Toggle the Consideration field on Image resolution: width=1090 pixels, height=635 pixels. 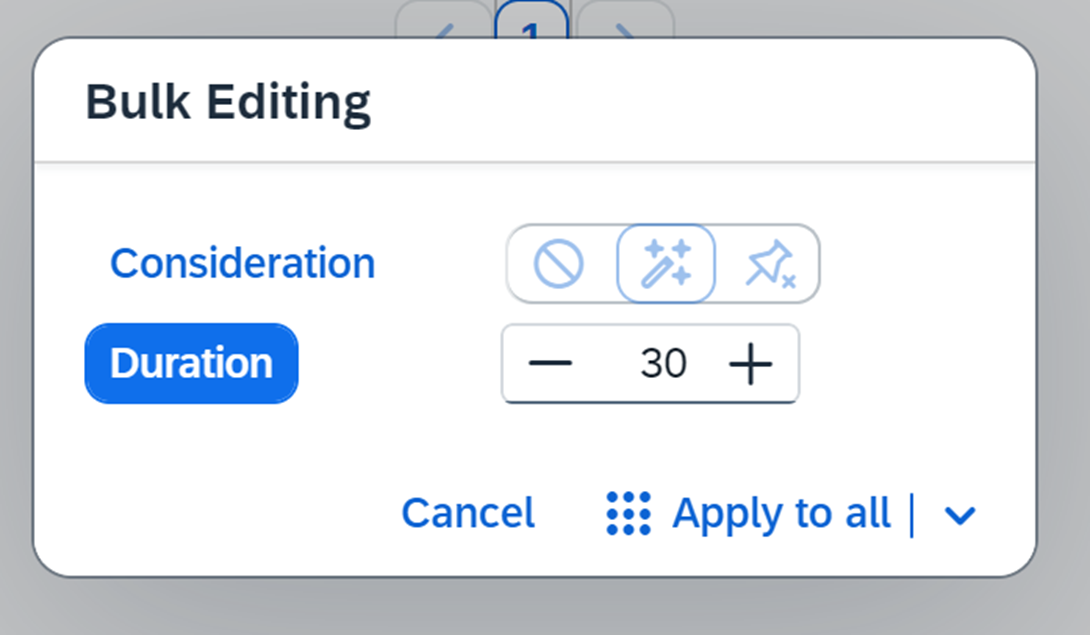242,263
